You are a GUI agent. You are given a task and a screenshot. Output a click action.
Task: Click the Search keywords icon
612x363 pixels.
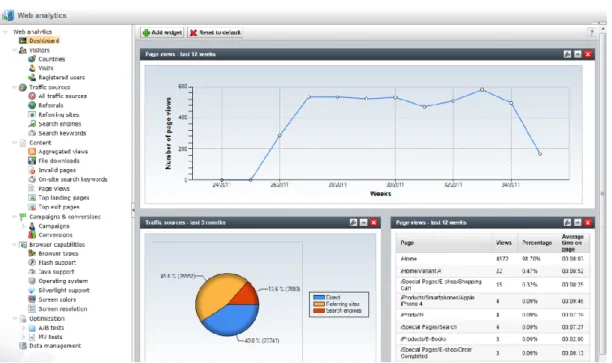click(x=32, y=133)
